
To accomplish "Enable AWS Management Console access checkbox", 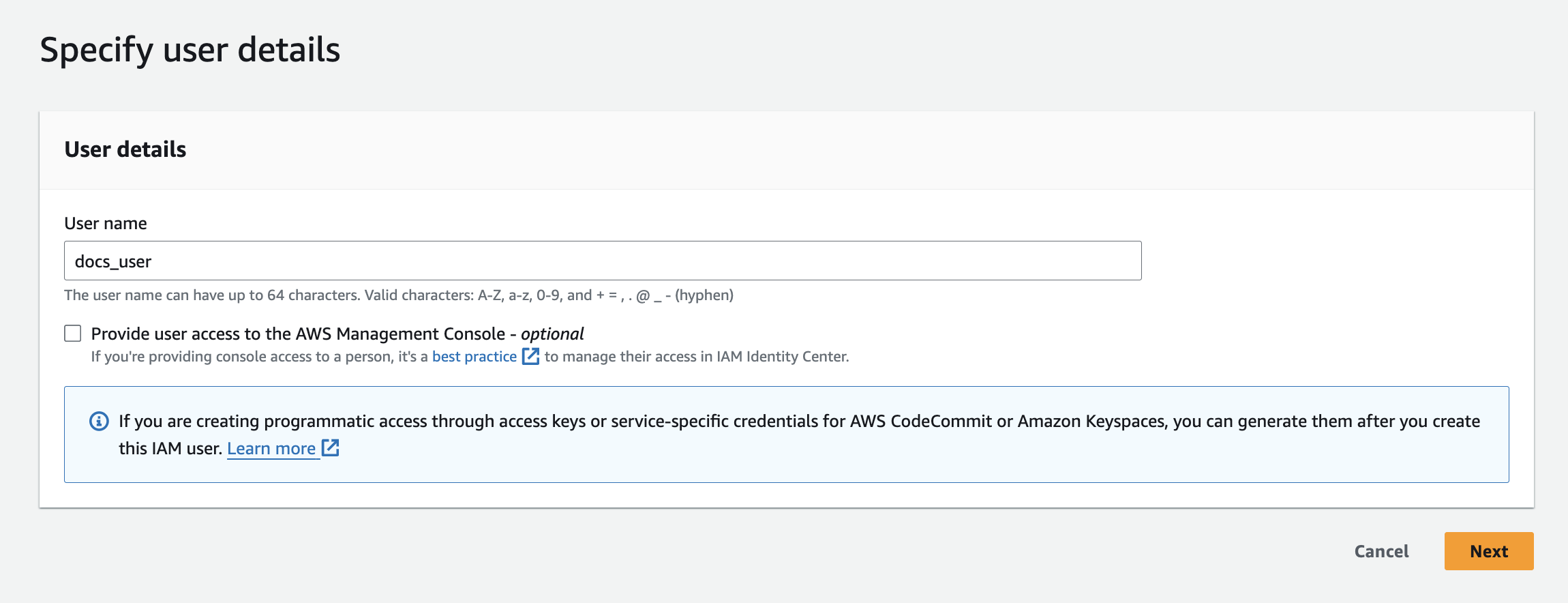I will (73, 334).
